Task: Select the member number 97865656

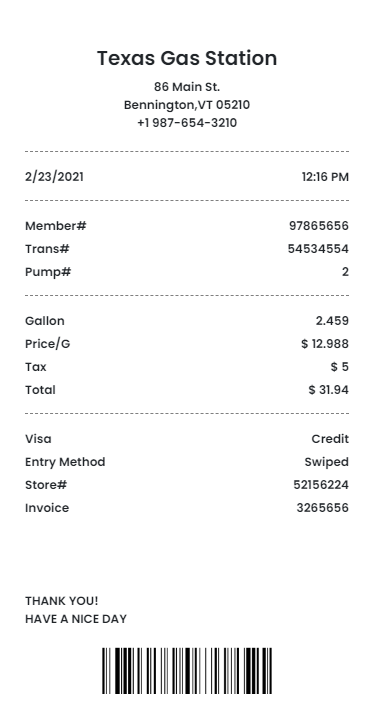Action: pos(319,226)
